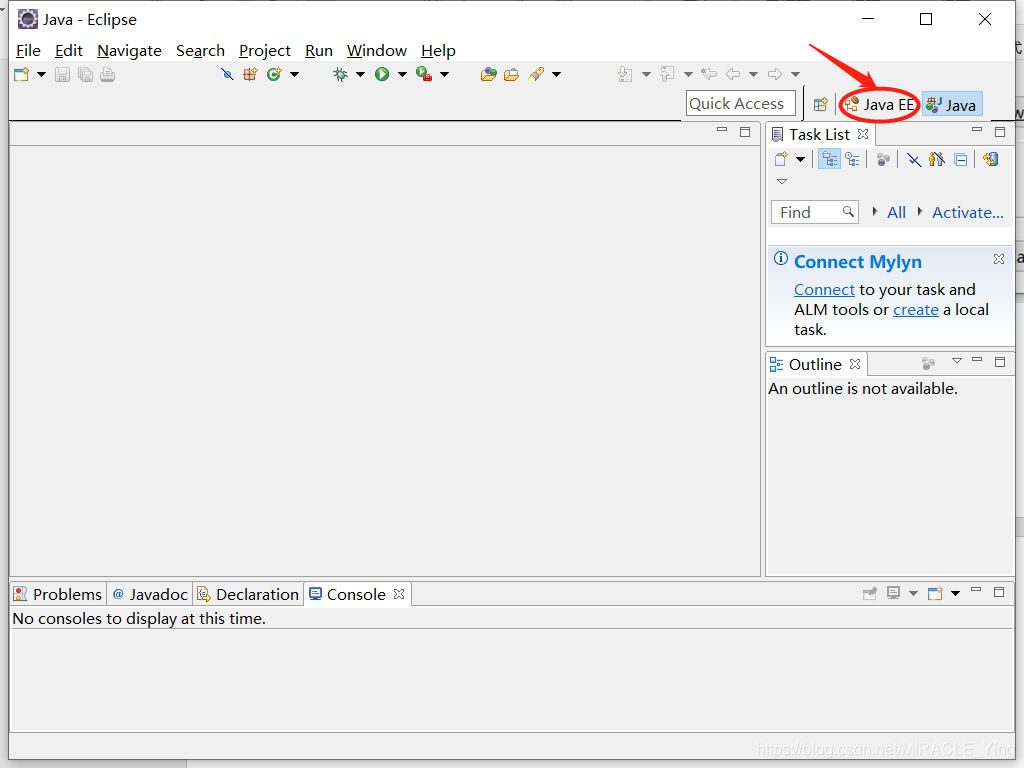Click the Last Edit Location icon
1024x768 pixels.
709,74
